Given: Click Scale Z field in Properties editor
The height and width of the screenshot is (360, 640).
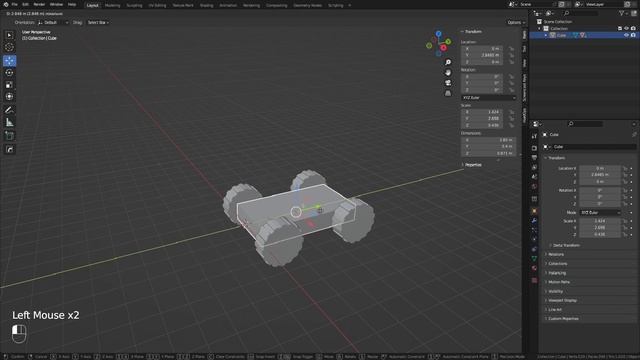Looking at the screenshot, I should coord(600,235).
